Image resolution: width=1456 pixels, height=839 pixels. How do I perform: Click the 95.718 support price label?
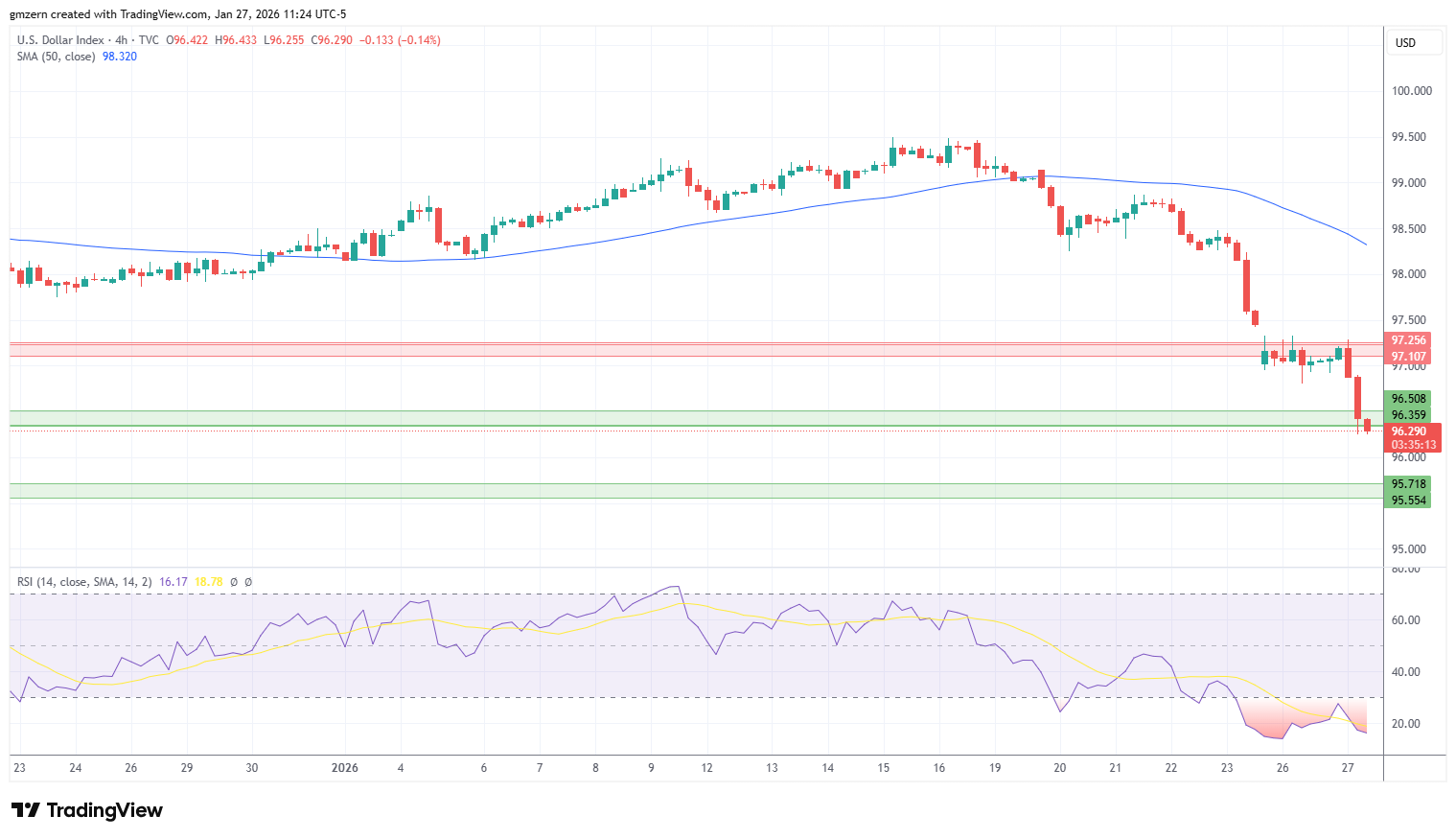click(1409, 484)
